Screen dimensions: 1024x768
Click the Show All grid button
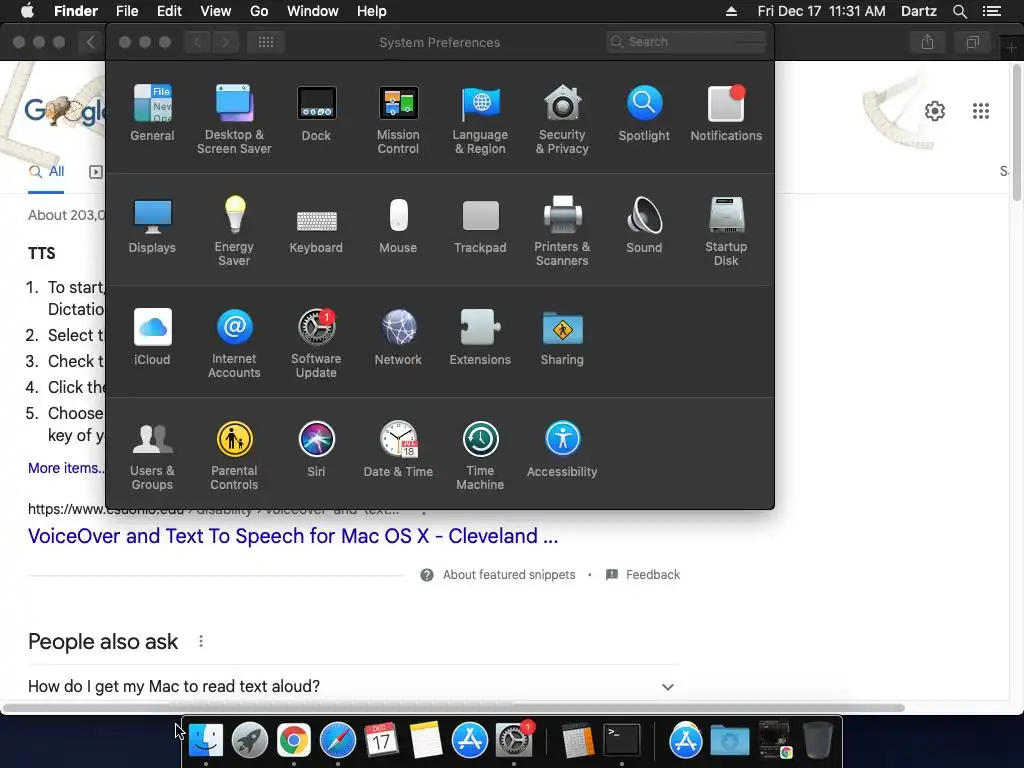[x=265, y=42]
